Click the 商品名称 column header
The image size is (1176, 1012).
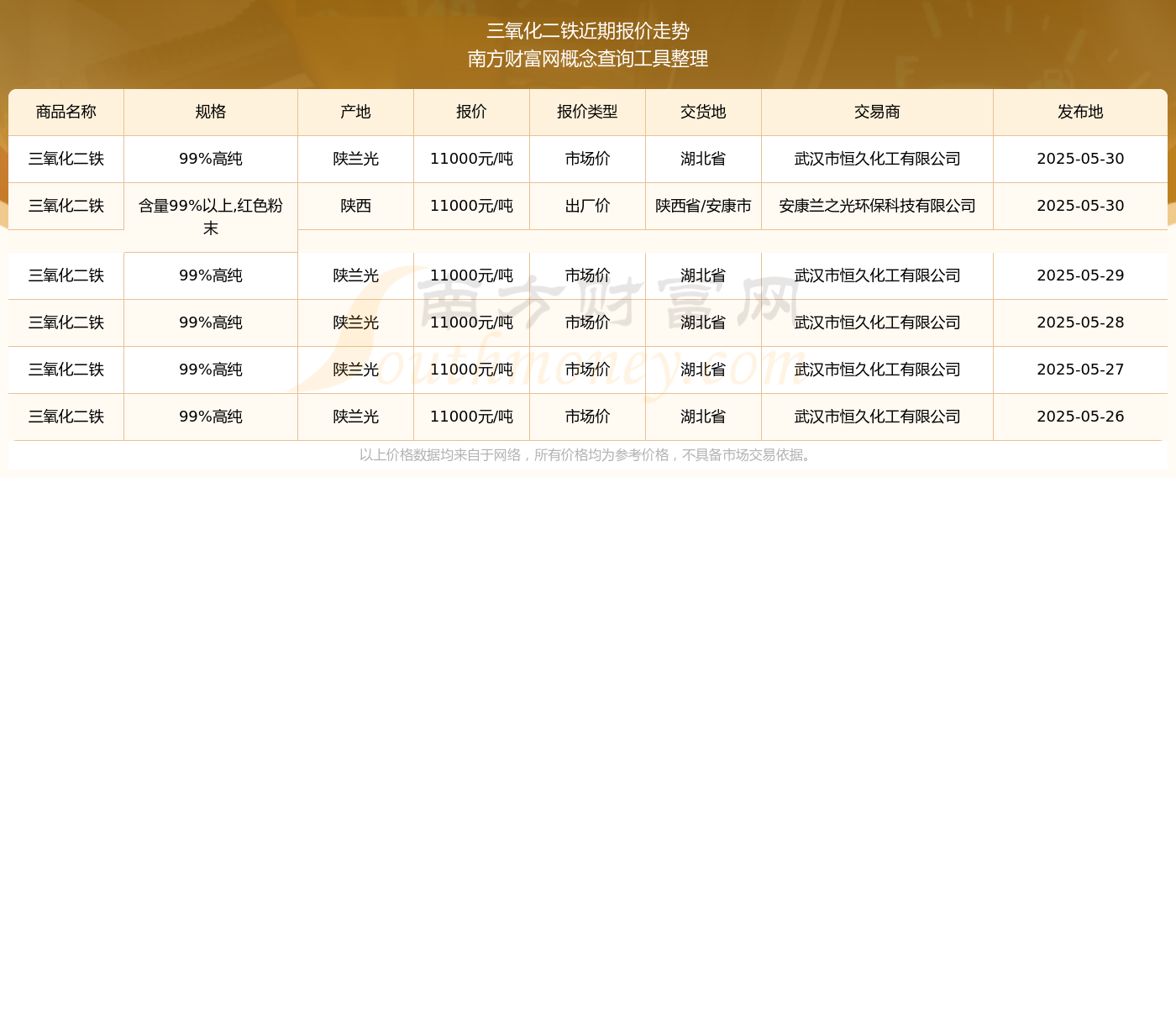(x=66, y=112)
